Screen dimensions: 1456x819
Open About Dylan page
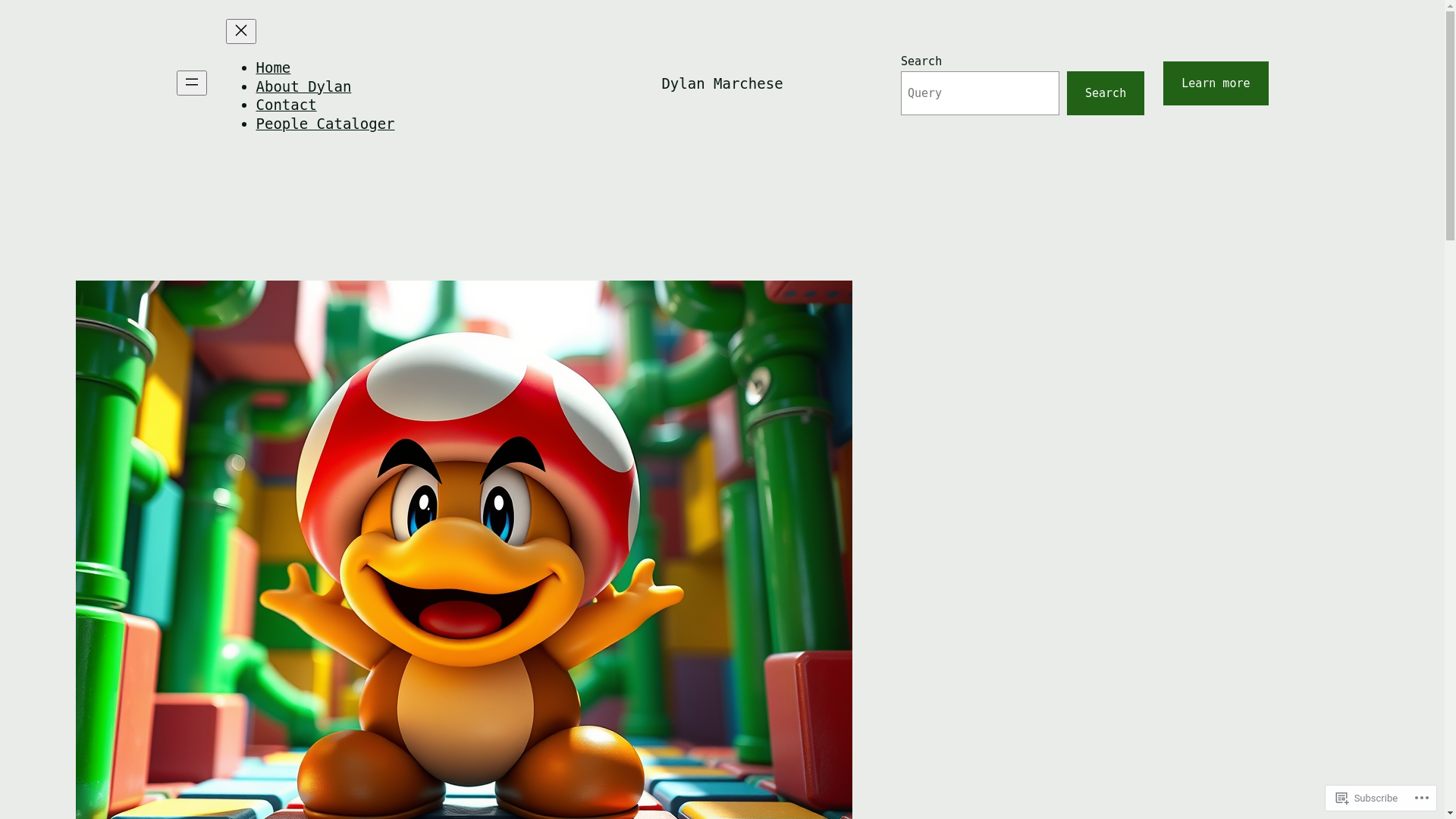pyautogui.click(x=303, y=86)
